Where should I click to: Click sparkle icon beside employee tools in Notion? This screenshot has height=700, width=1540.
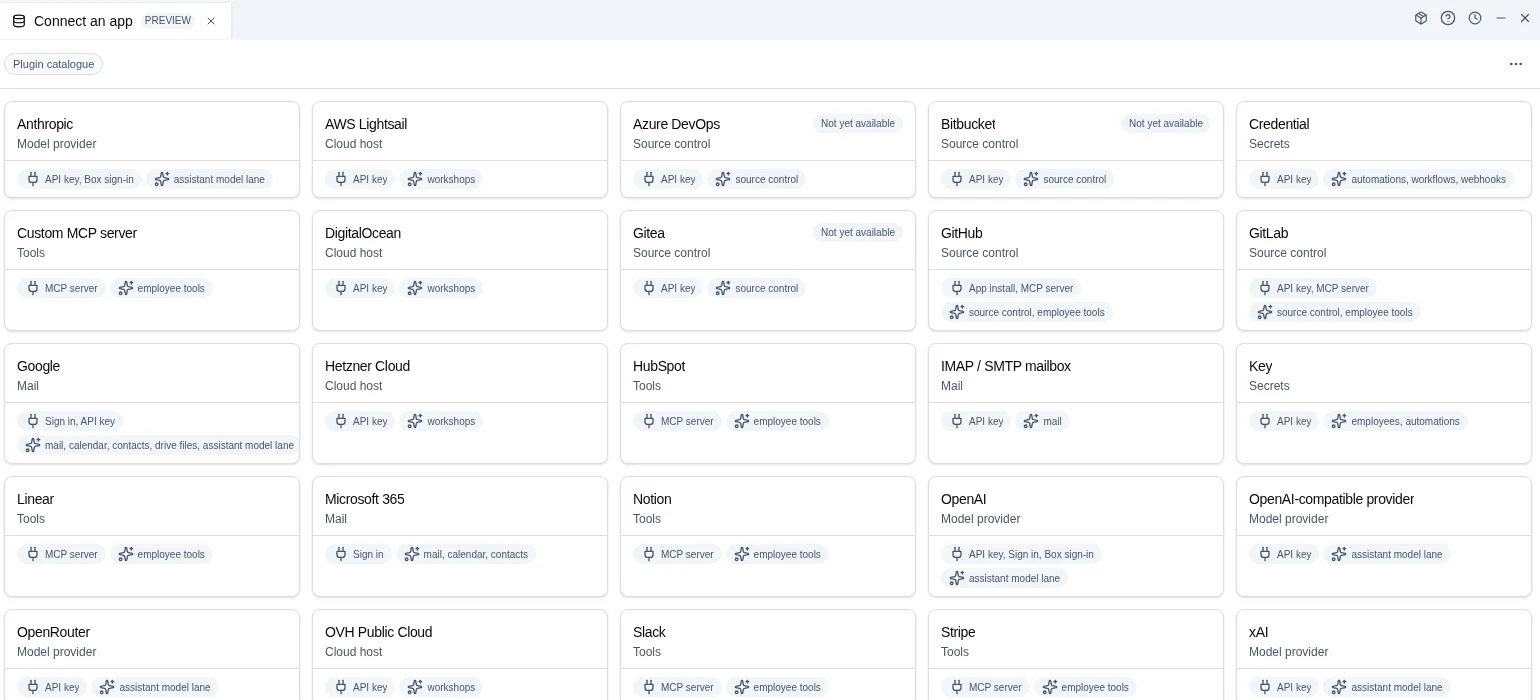(742, 554)
